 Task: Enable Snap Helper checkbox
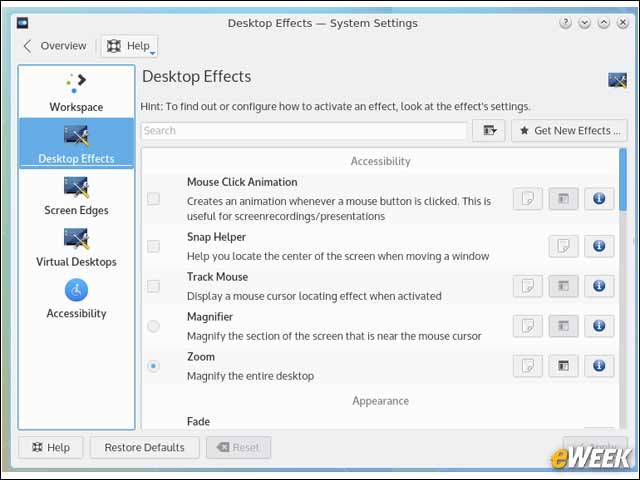pos(153,246)
